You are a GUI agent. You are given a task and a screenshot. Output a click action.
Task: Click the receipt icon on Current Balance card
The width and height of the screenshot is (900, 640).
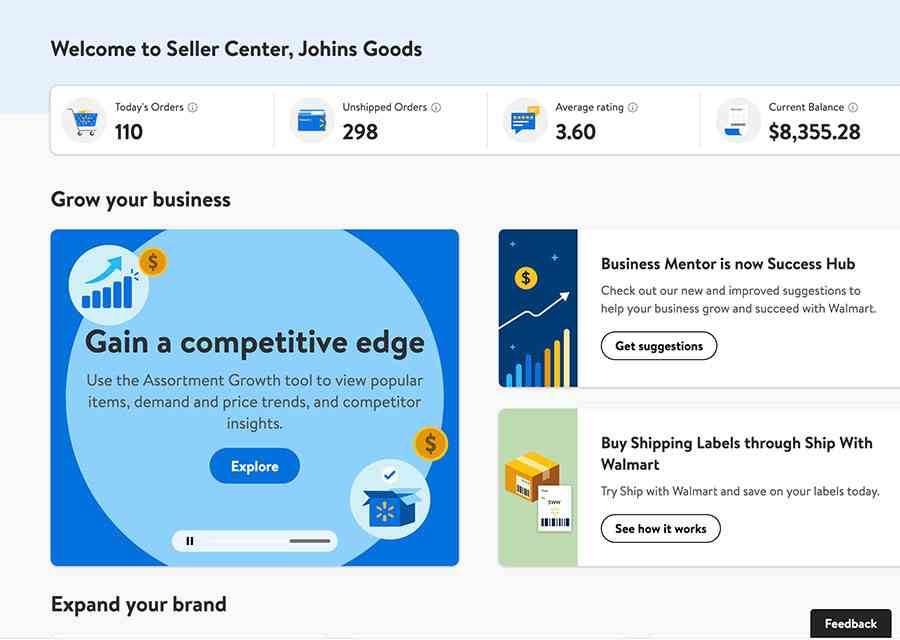click(x=736, y=119)
